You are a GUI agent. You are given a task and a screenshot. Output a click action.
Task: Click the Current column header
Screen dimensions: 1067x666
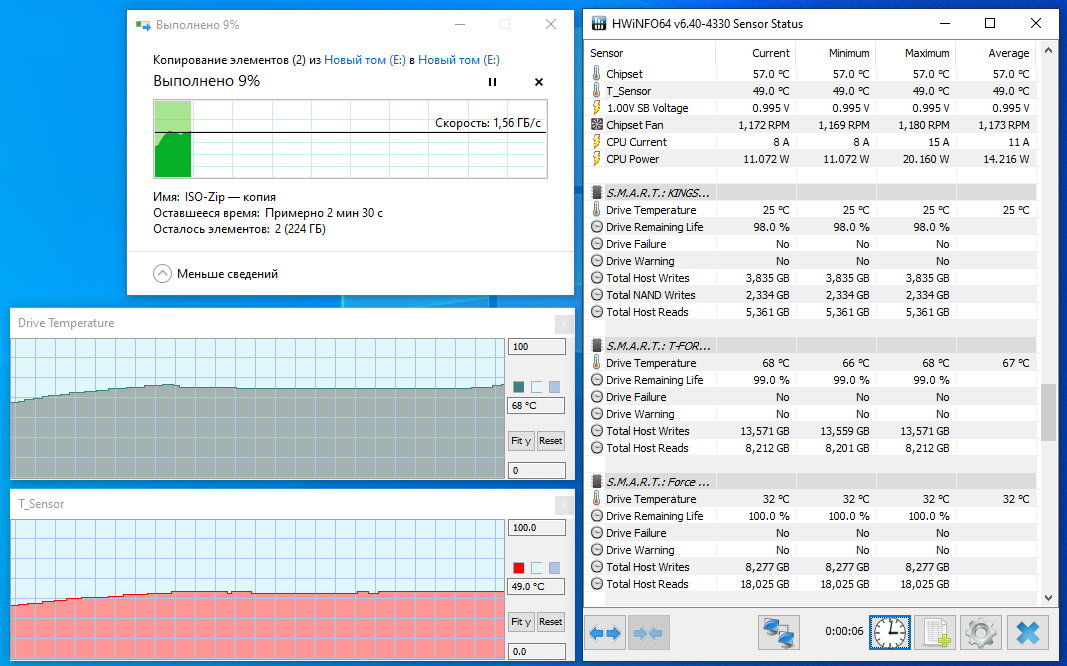click(755, 53)
